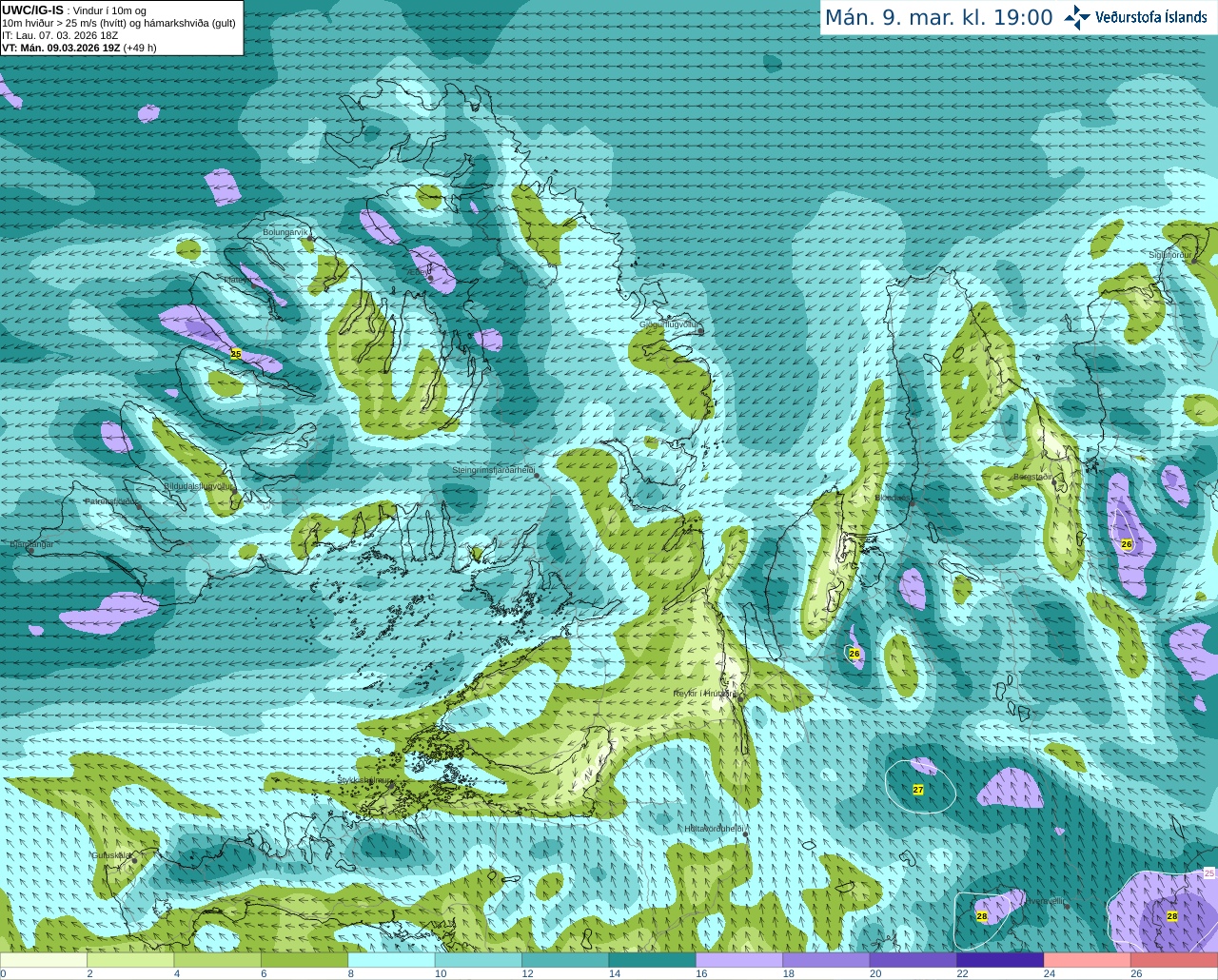Viewport: 1218px width, 980px height.
Task: Click the legend tick label 16
Action: click(701, 973)
